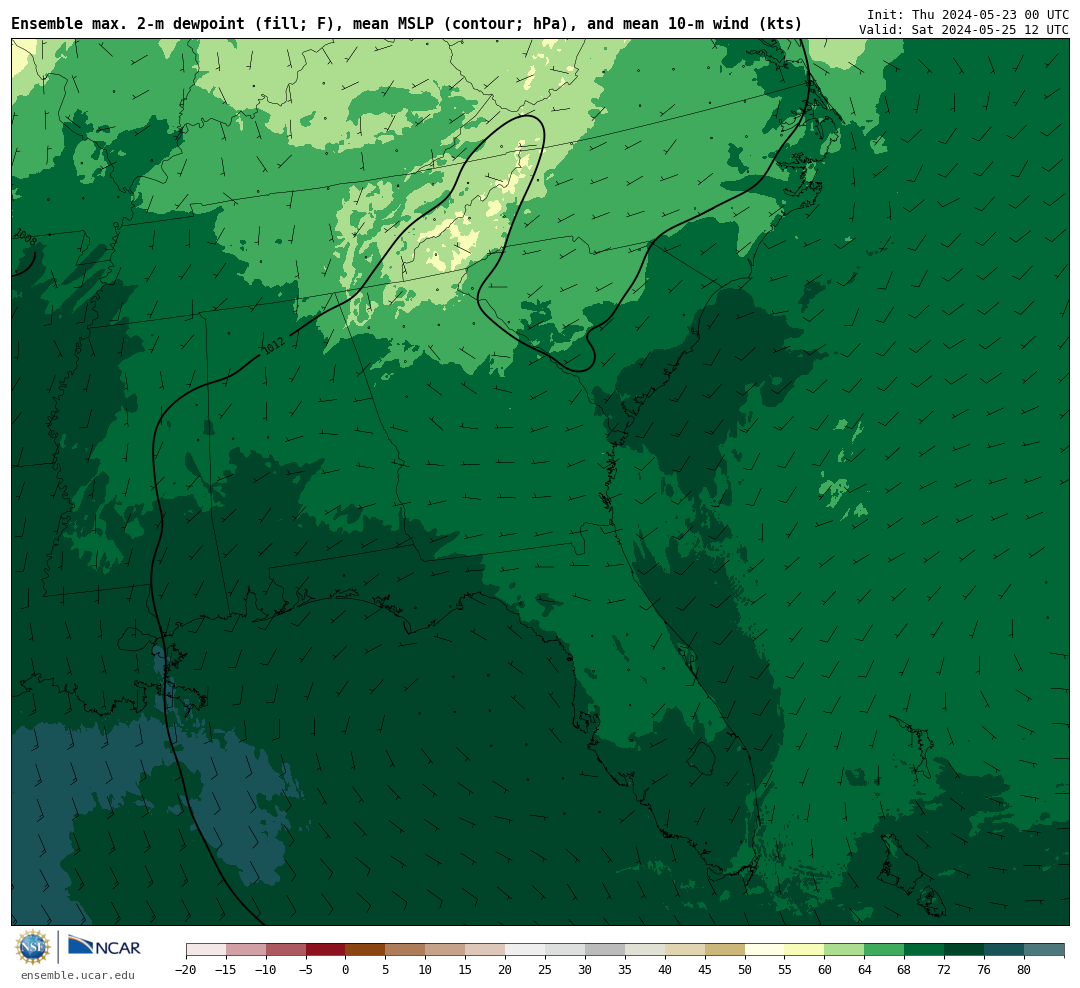1080x988 pixels.
Task: Click the -15 tick label on the colorbar
Action: point(225,970)
